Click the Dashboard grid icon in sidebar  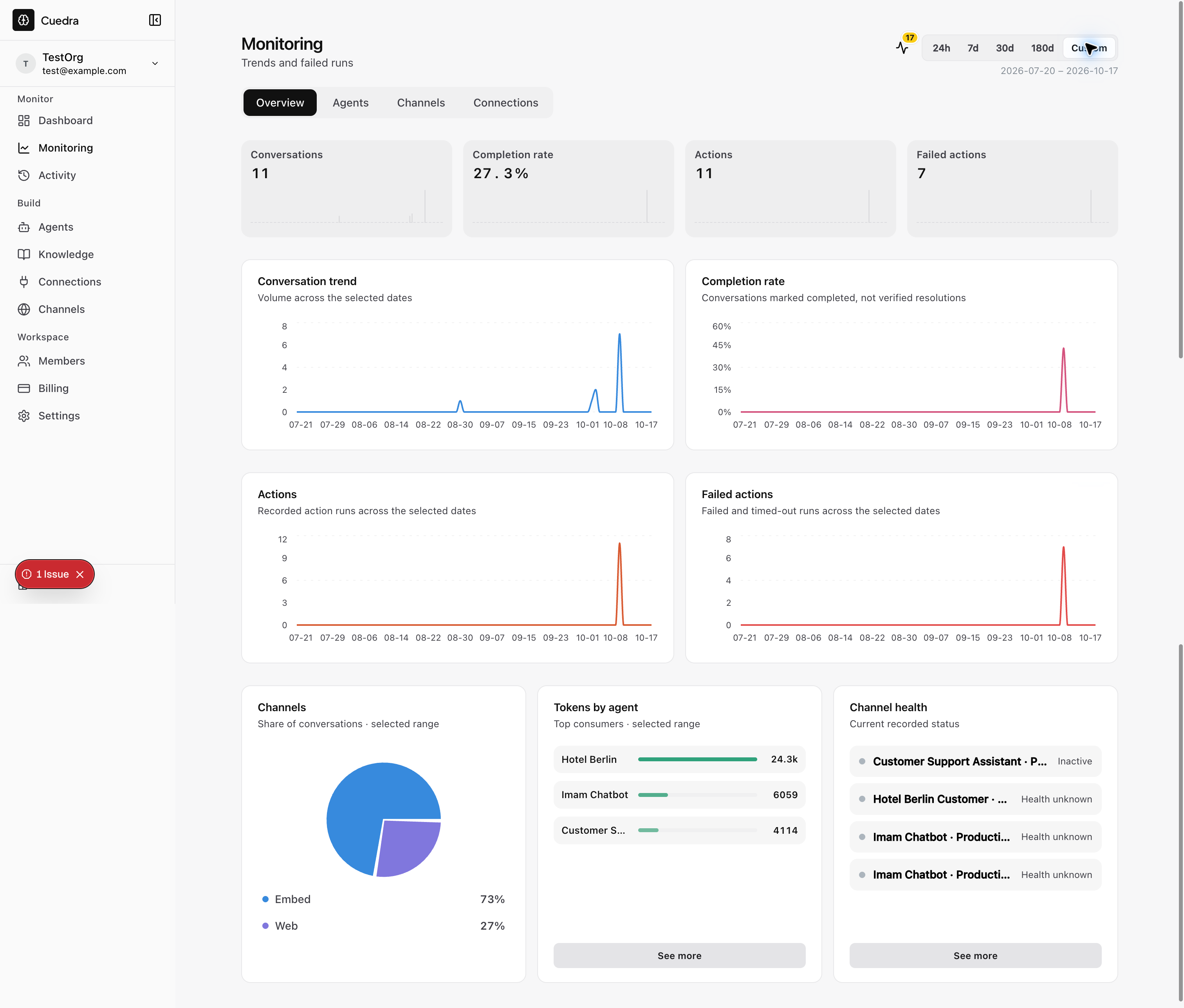click(23, 121)
